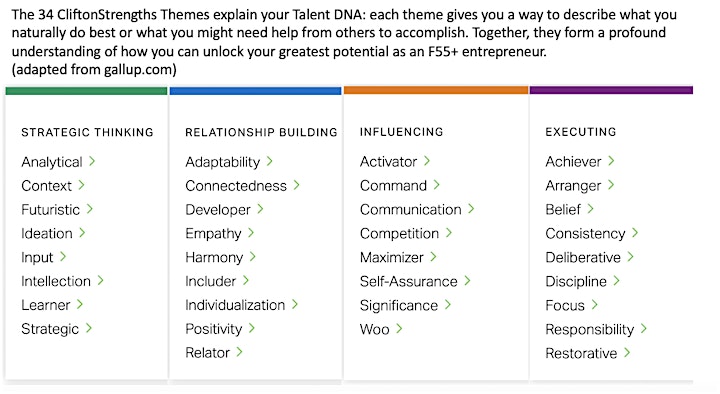The height and width of the screenshot is (394, 720).
Task: Open the Competition theme link
Action: click(399, 233)
